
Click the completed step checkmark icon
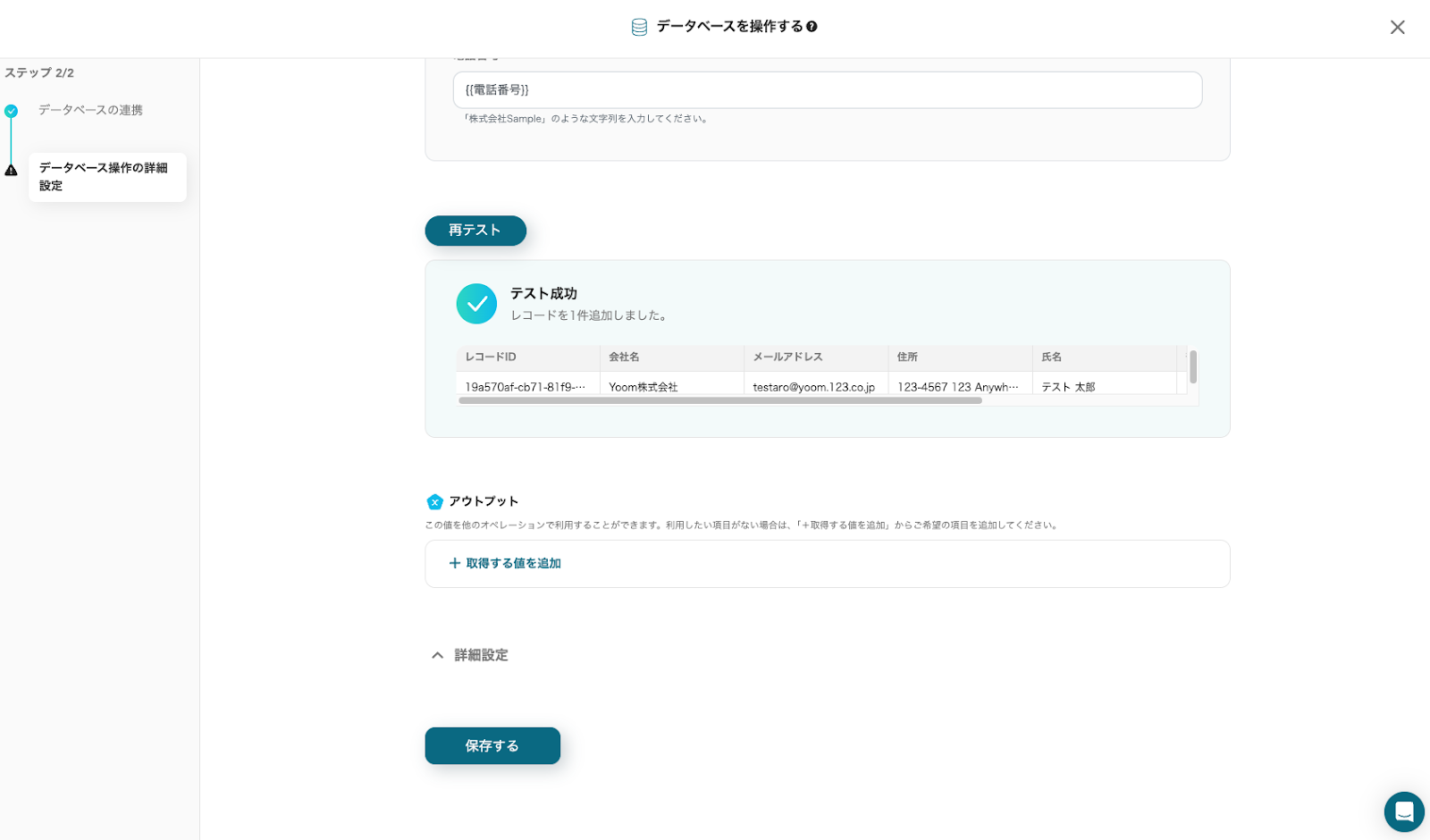pyautogui.click(x=11, y=112)
